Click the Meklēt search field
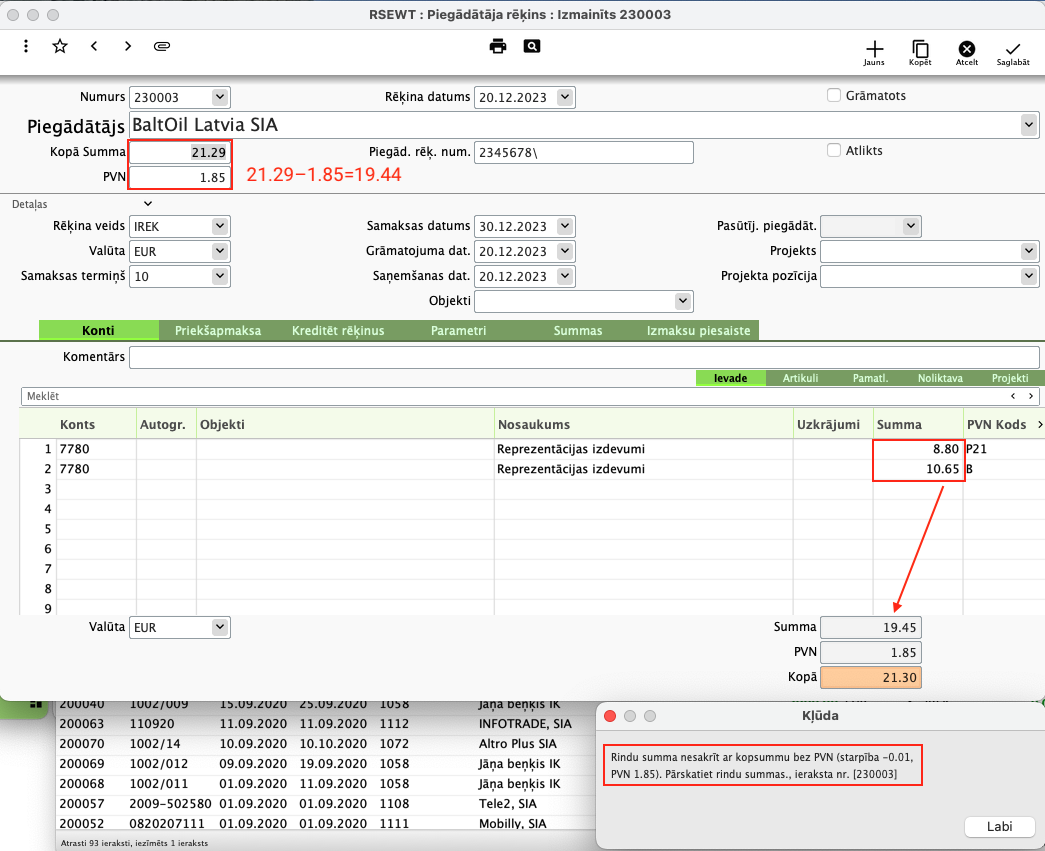The width and height of the screenshot is (1045, 851). tap(530, 397)
